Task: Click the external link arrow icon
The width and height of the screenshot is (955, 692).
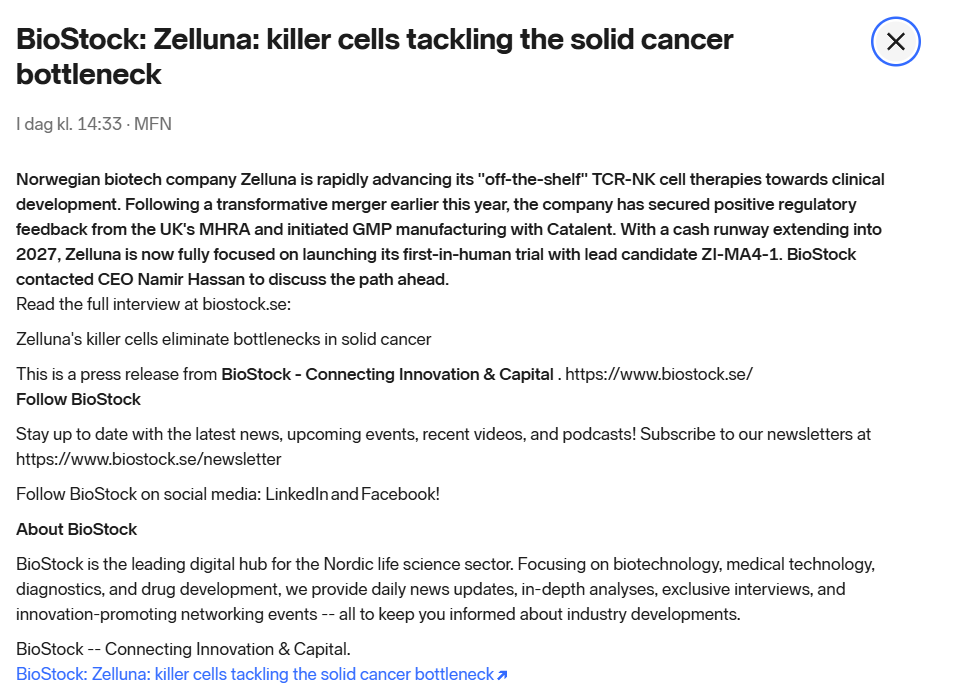Action: tap(502, 675)
